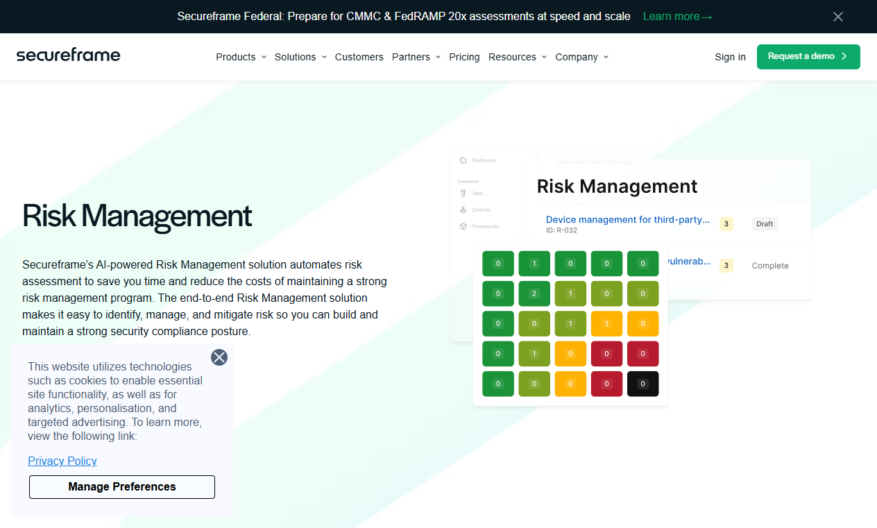Expand the Solutions menu chevron
Viewport: 877px width, 528px height.
point(324,57)
